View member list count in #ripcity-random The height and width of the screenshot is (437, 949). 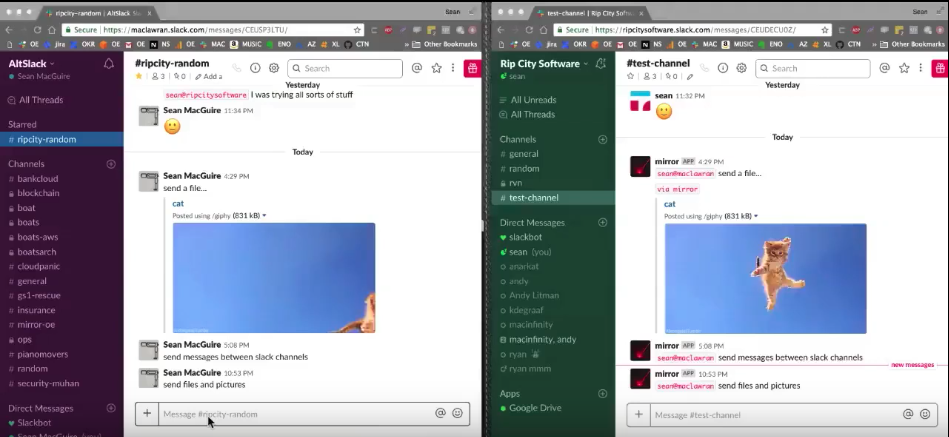pyautogui.click(x=158, y=76)
